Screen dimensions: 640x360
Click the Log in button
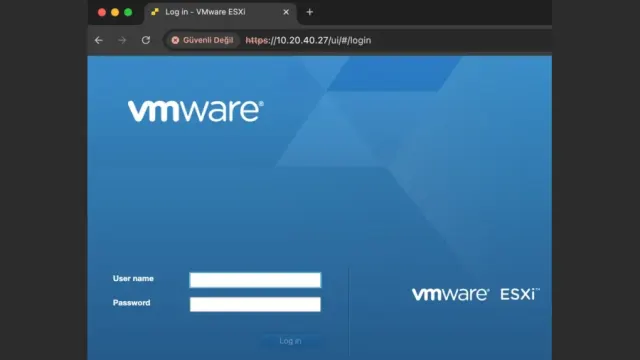[291, 341]
